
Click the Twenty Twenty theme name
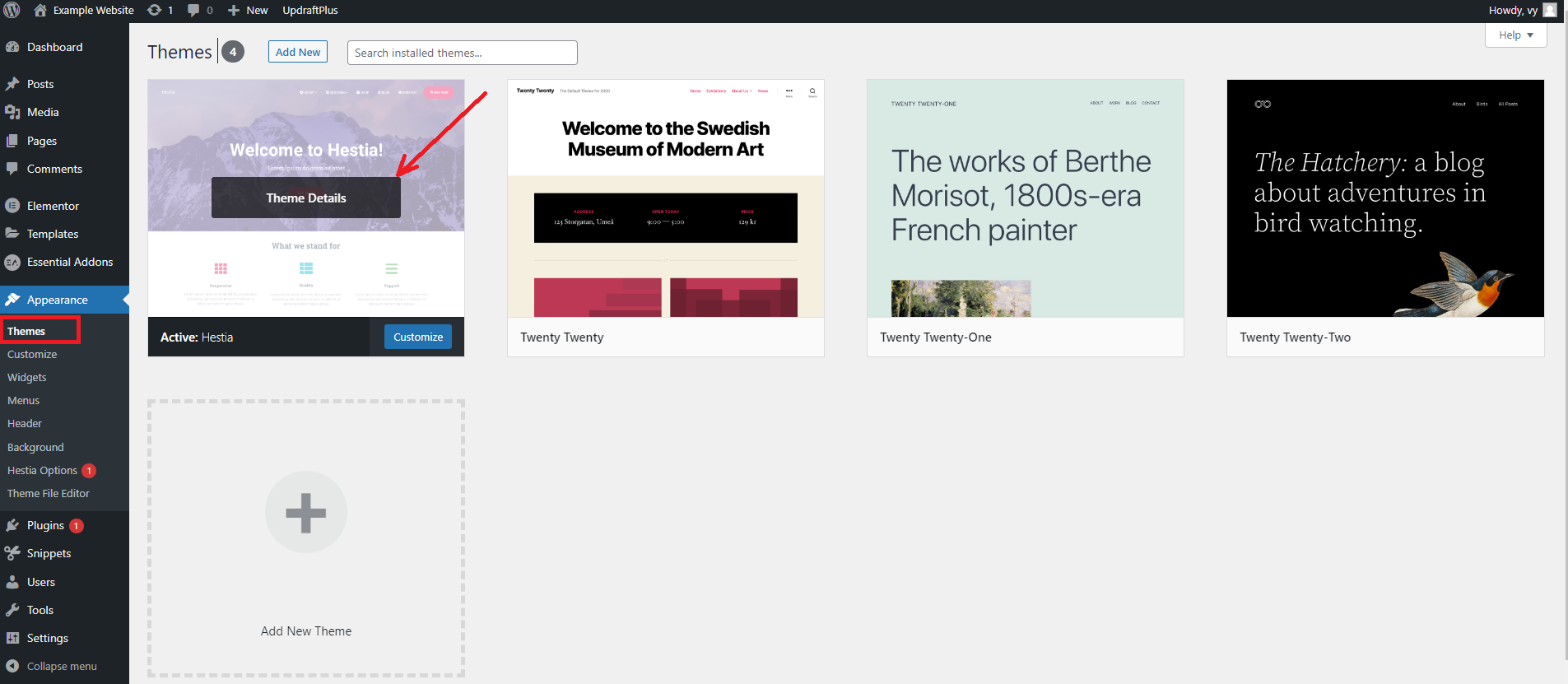pos(562,337)
